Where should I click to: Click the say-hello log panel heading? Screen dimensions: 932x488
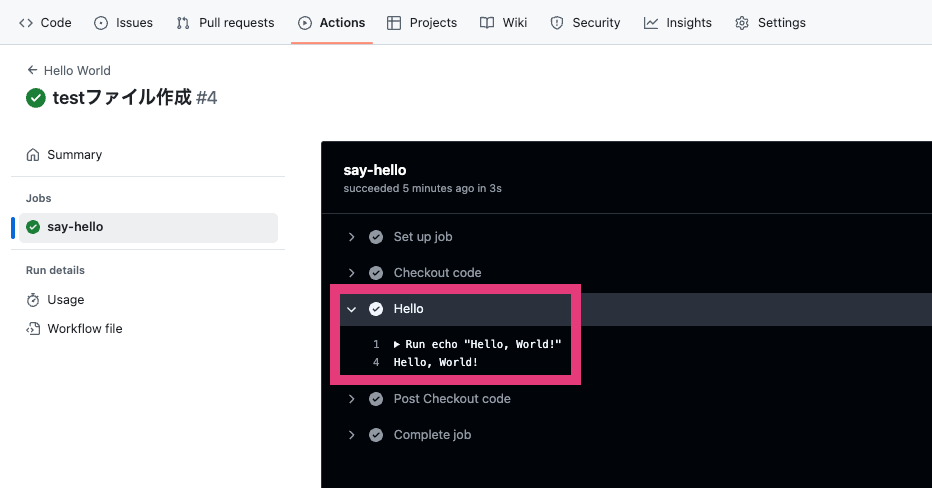click(374, 170)
